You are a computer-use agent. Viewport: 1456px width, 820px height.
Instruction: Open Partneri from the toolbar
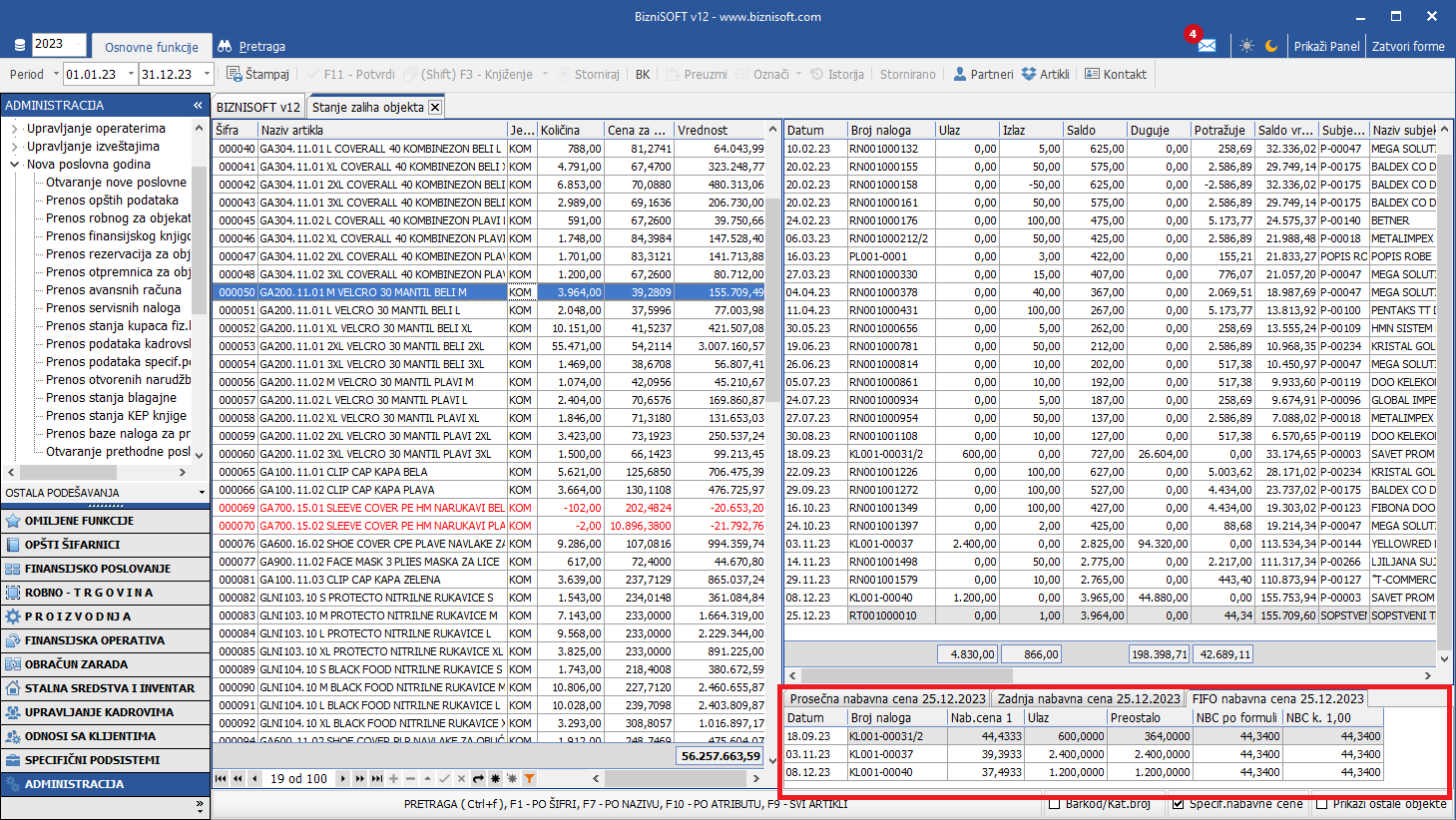(982, 74)
